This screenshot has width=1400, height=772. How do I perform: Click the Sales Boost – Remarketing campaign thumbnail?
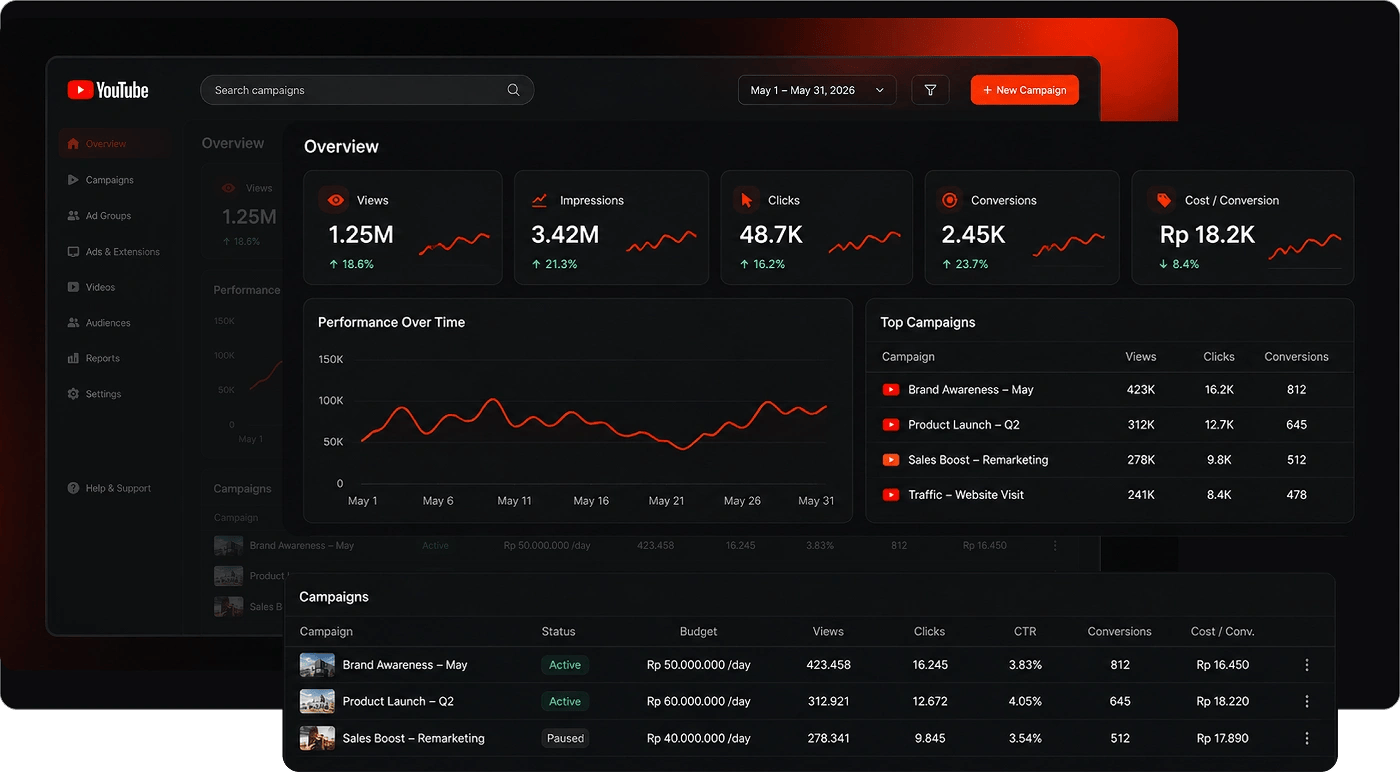(317, 739)
